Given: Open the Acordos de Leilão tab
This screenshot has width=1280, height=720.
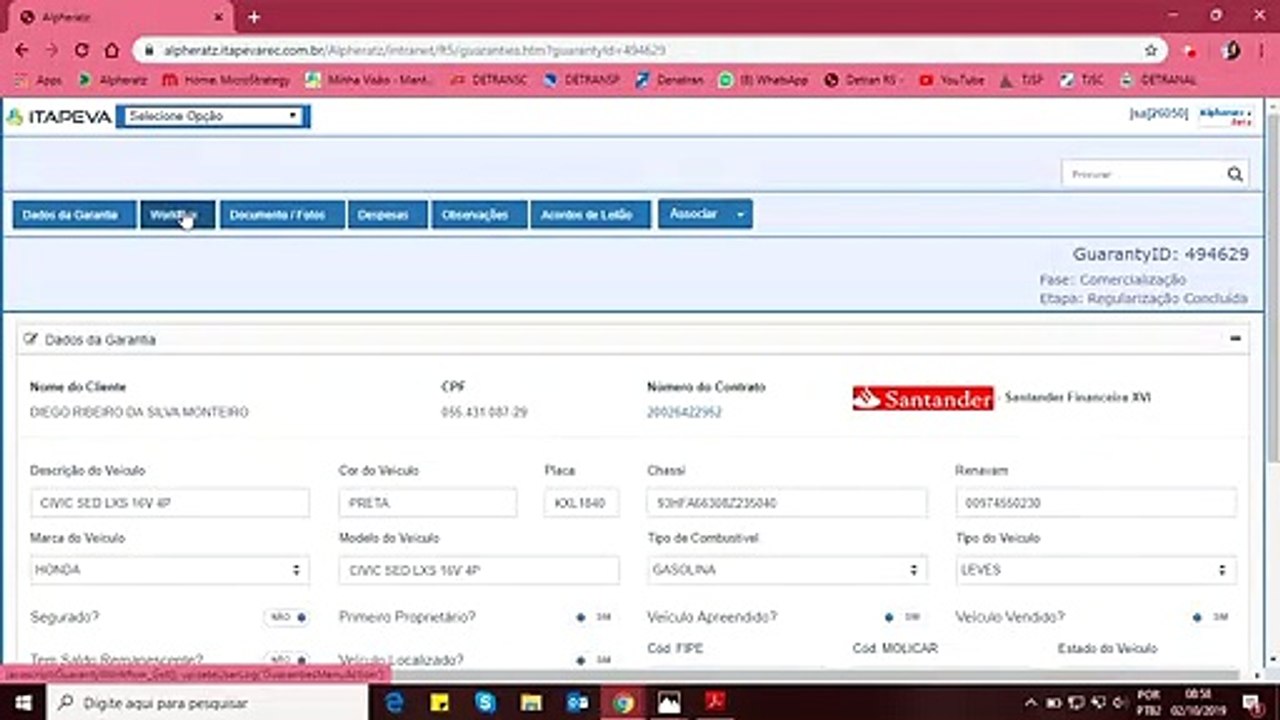Looking at the screenshot, I should (590, 215).
